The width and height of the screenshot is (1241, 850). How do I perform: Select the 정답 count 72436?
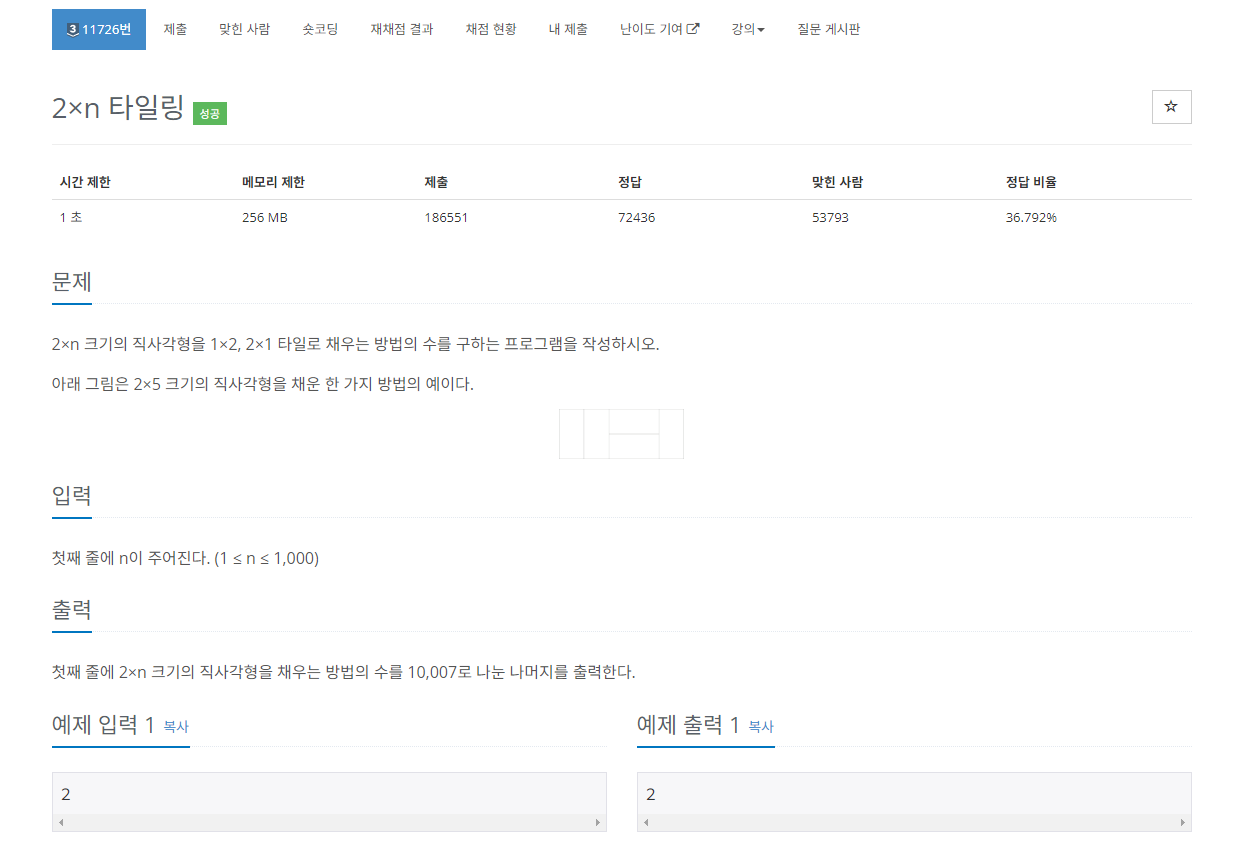pos(637,217)
